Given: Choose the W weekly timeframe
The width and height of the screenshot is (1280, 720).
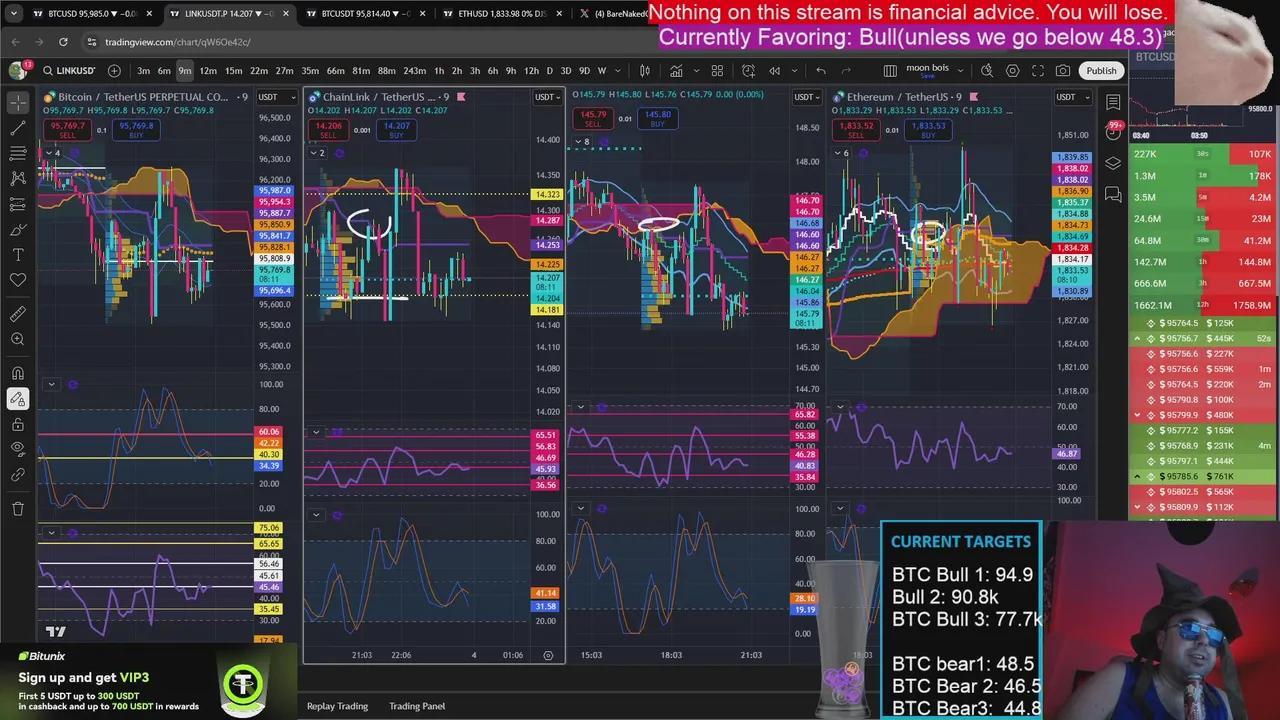Looking at the screenshot, I should pyautogui.click(x=602, y=71).
